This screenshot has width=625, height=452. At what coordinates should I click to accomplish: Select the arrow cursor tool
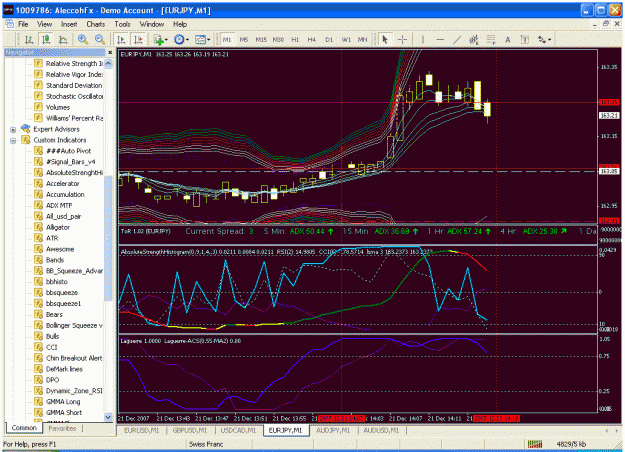click(x=385, y=39)
